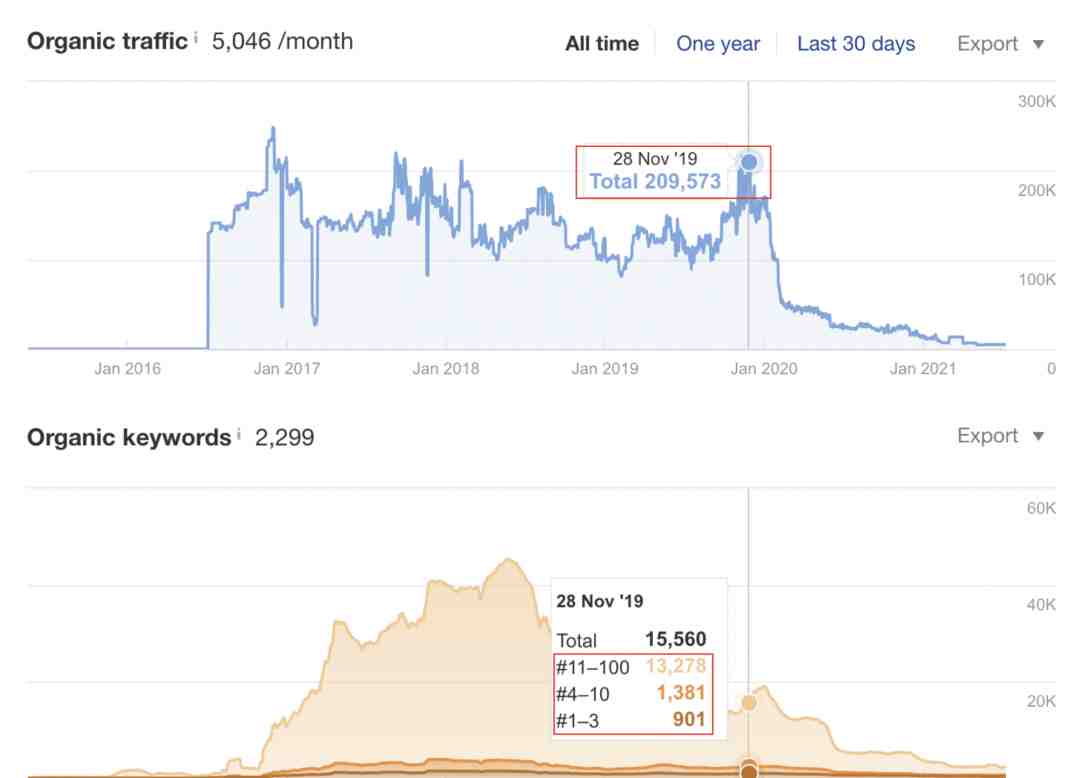Click info icon beside Organic keywords
This screenshot has width=1080, height=778.
(x=239, y=434)
